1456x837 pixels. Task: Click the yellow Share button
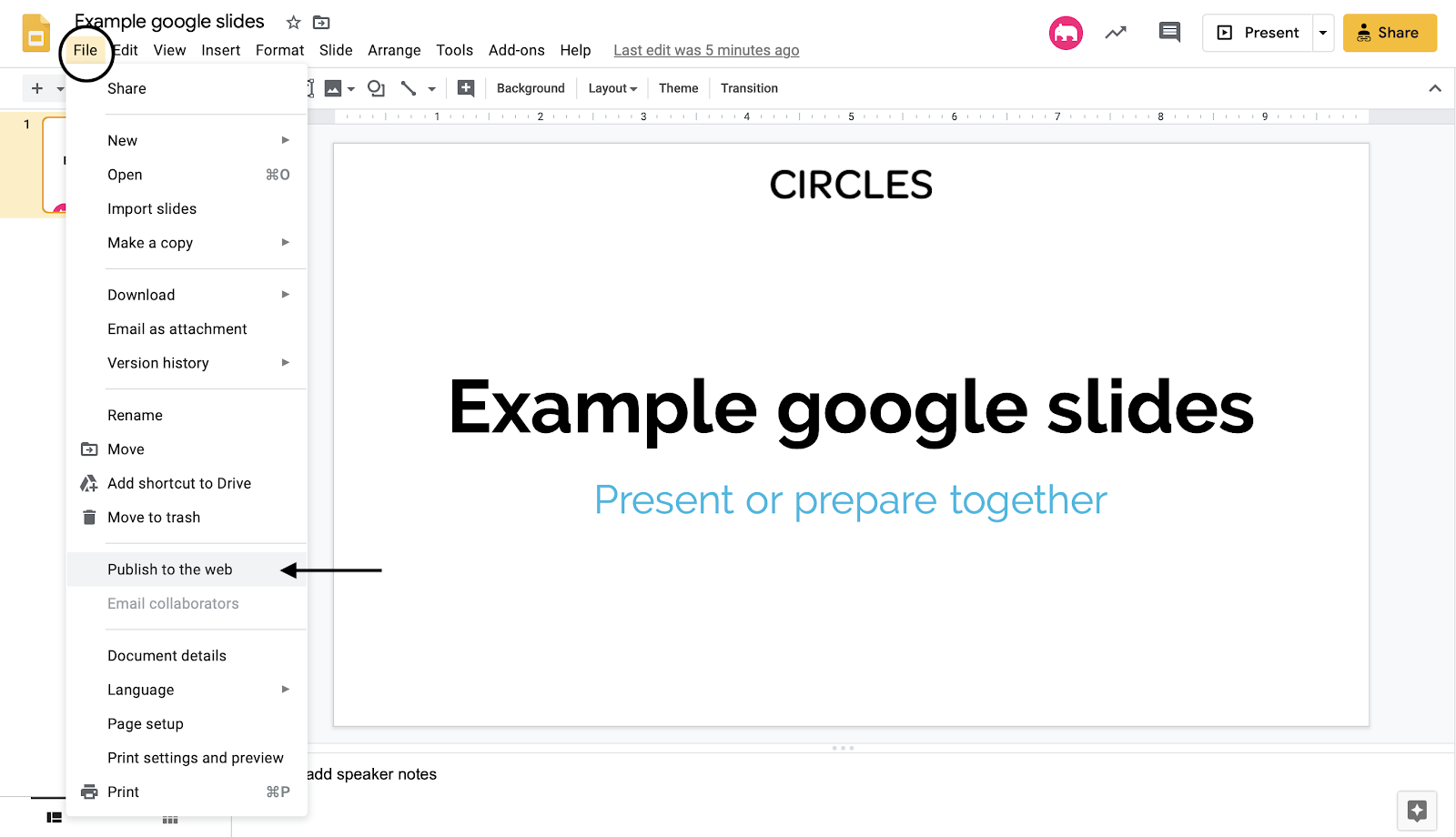point(1390,33)
